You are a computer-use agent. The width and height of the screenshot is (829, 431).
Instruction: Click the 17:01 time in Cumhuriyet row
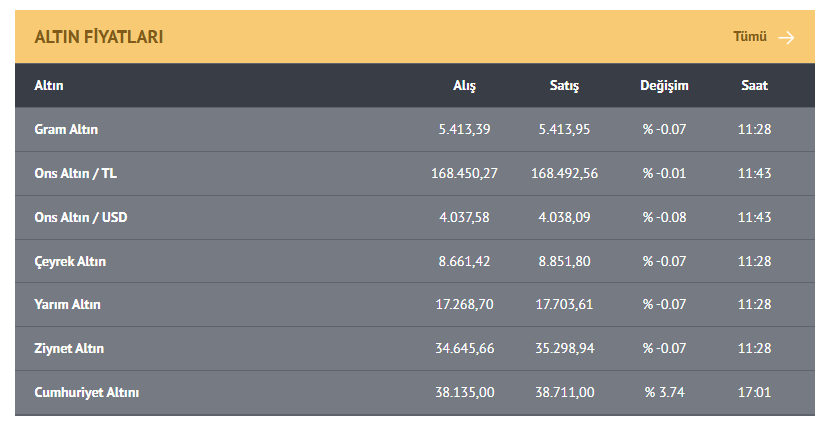(754, 393)
